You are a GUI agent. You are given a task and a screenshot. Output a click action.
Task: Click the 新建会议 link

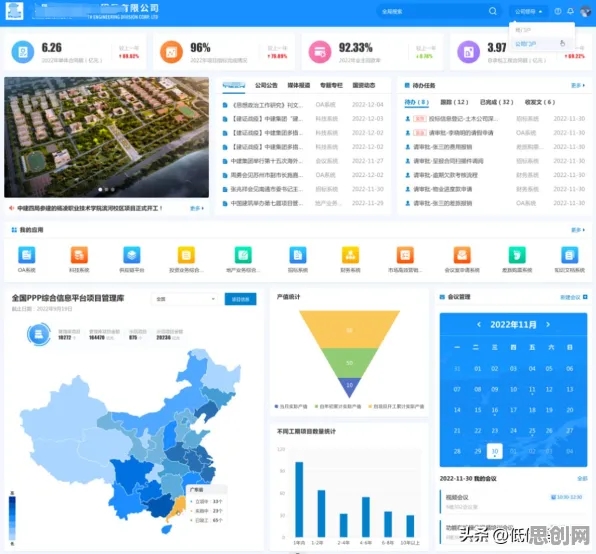(570, 297)
